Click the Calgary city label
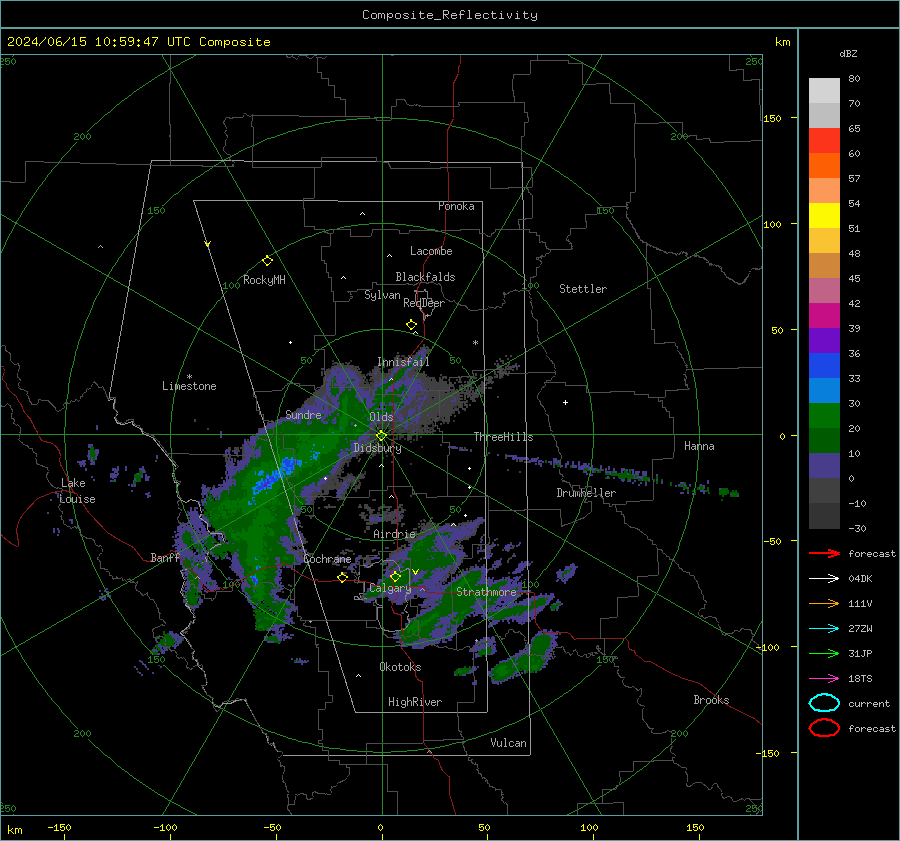The width and height of the screenshot is (900, 841). [390, 588]
